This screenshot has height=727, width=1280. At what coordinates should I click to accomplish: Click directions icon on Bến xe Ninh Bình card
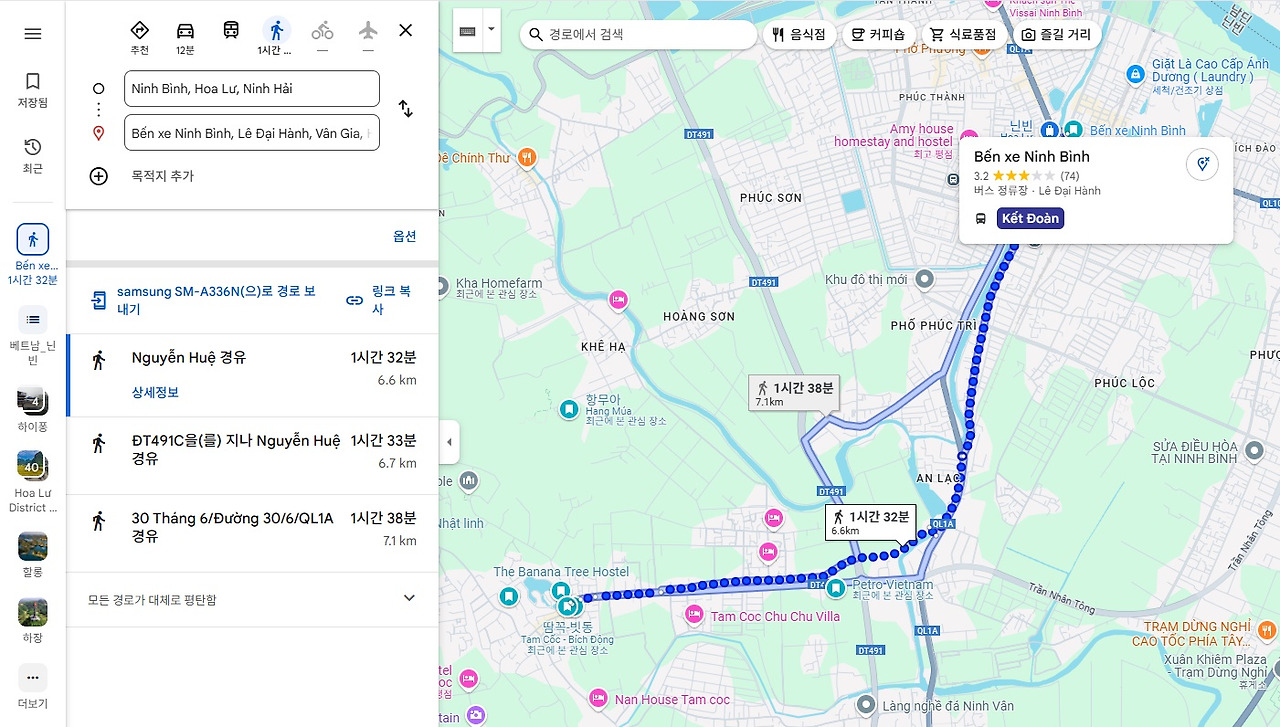[1202, 166]
